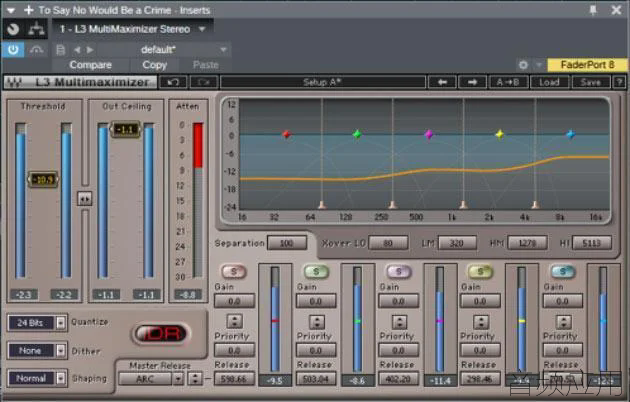Click Copy in the host bar
Screen dimensions: 630x402
click(154, 65)
